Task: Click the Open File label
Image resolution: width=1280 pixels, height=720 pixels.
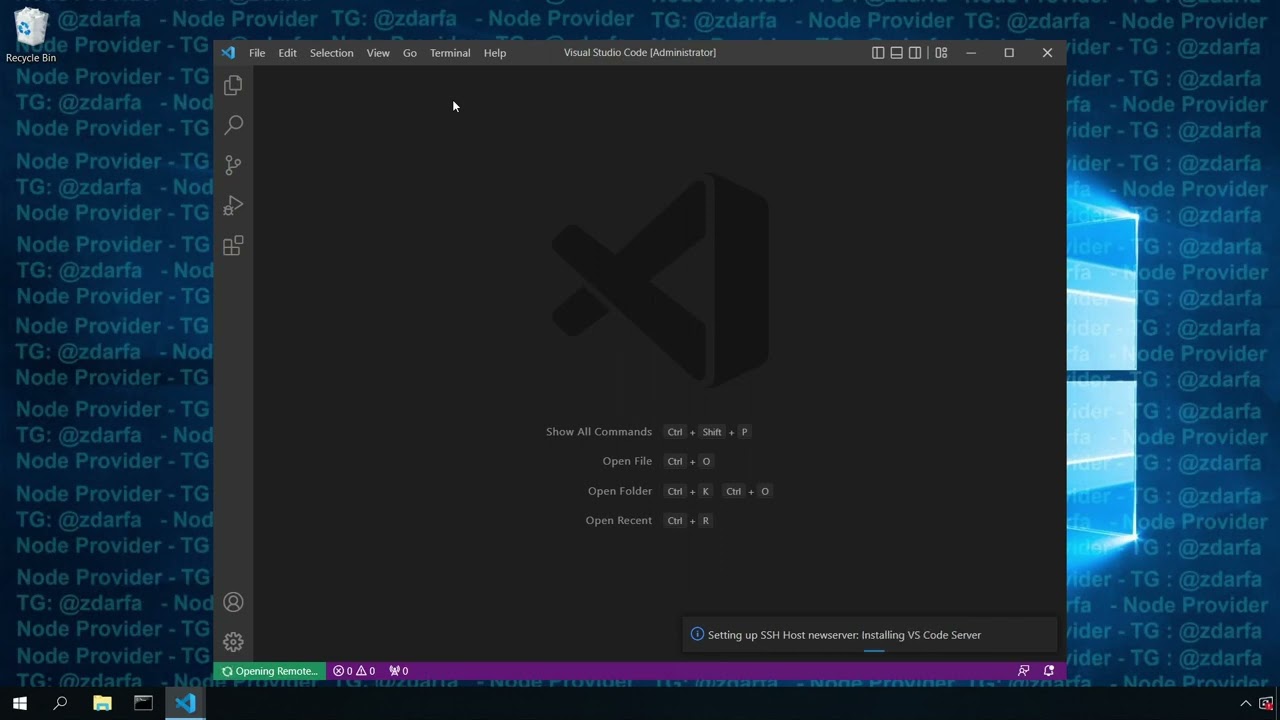Action: coord(627,461)
